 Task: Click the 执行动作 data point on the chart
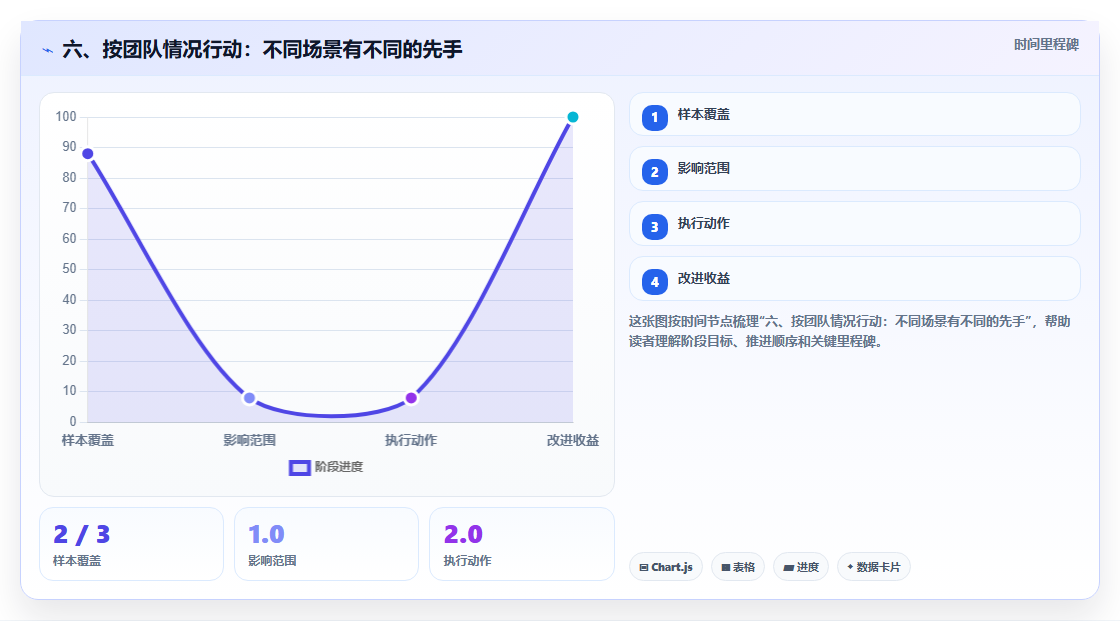pos(411,398)
